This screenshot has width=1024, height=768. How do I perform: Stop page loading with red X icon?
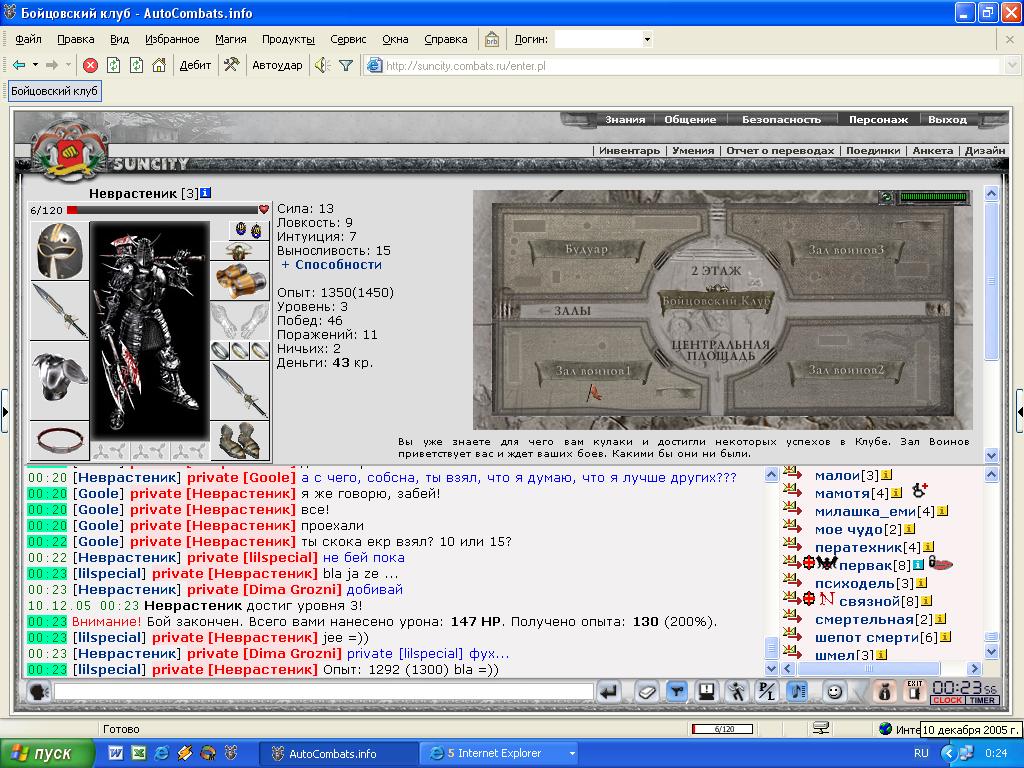[91, 65]
